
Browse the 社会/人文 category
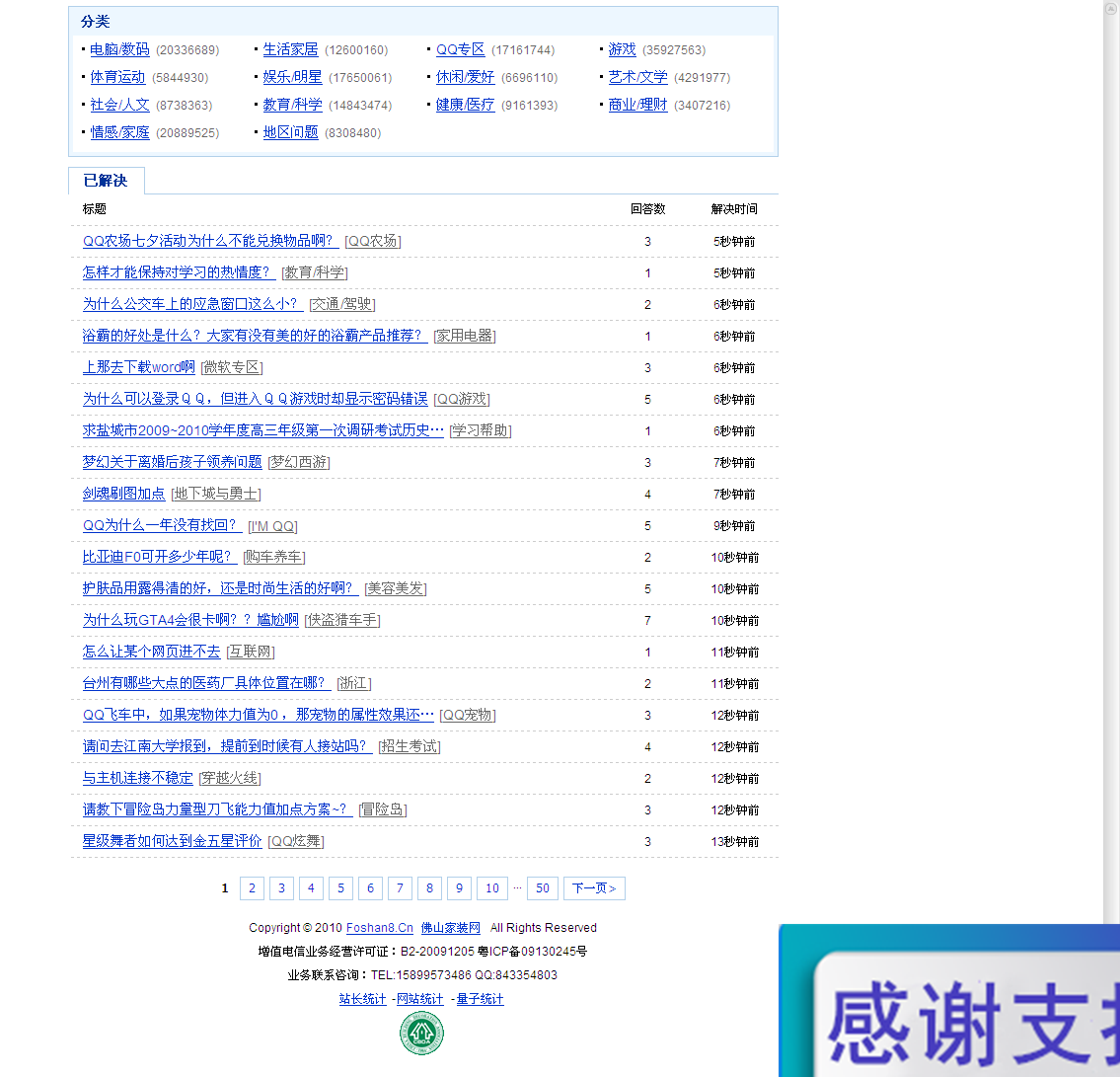(x=120, y=105)
